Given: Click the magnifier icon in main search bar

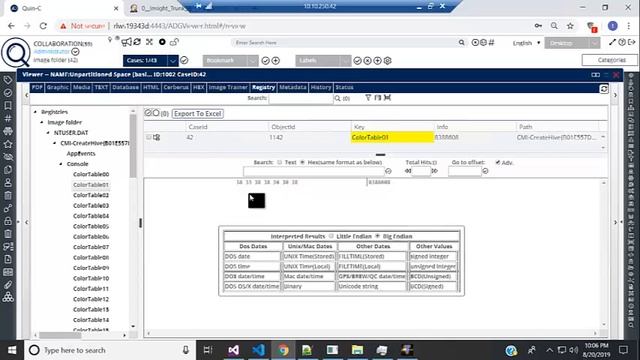Looking at the screenshot, I should pyautogui.click(x=461, y=42).
